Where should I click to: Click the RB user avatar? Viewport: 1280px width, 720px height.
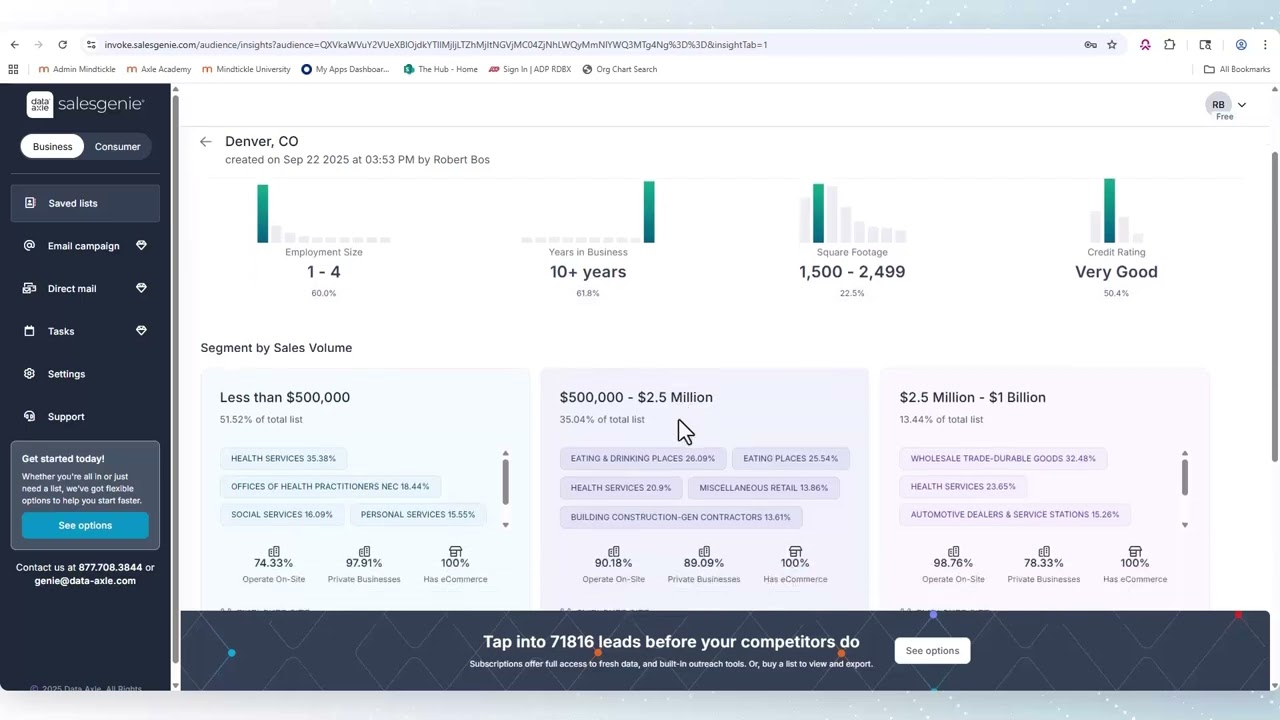pos(1218,104)
